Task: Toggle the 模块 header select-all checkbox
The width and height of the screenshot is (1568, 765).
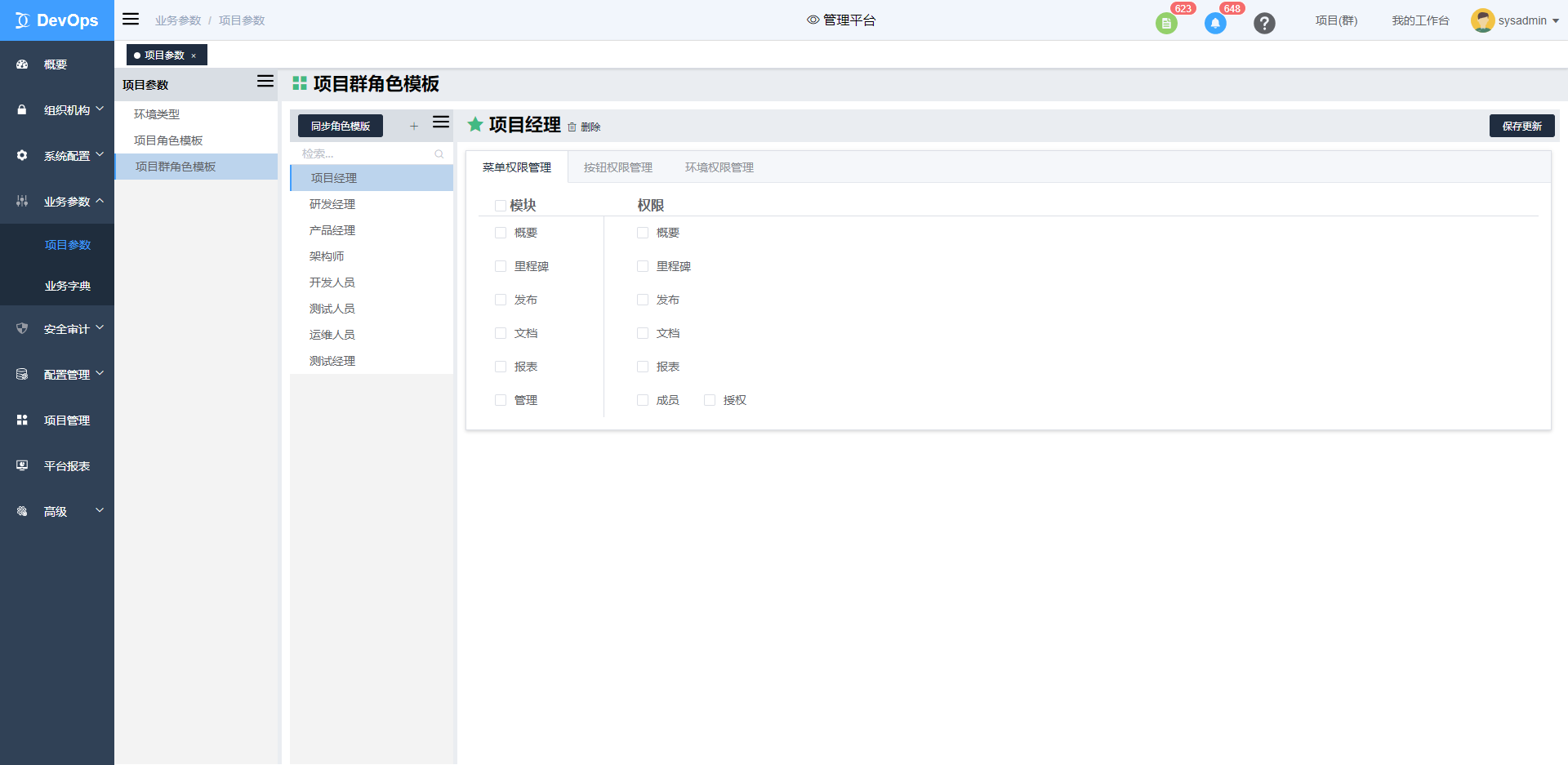Action: pyautogui.click(x=501, y=206)
